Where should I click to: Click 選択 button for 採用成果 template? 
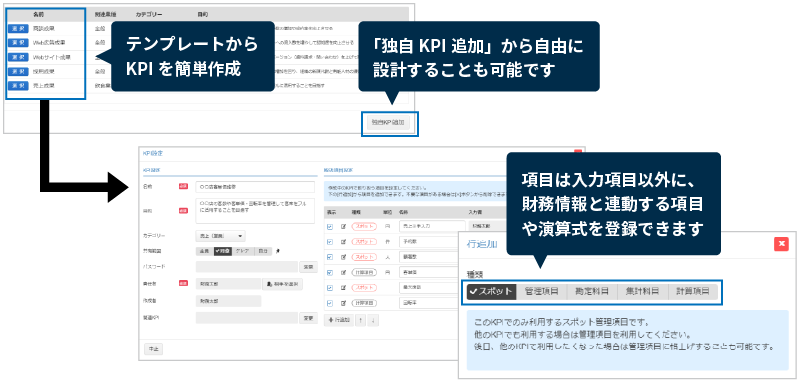[x=18, y=71]
